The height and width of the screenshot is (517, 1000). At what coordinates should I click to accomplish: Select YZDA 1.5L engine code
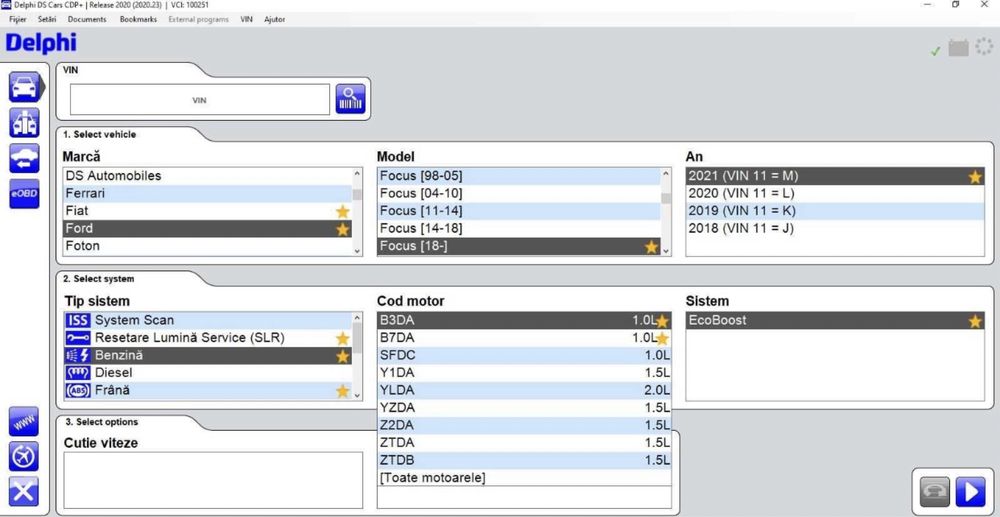[x=524, y=408]
